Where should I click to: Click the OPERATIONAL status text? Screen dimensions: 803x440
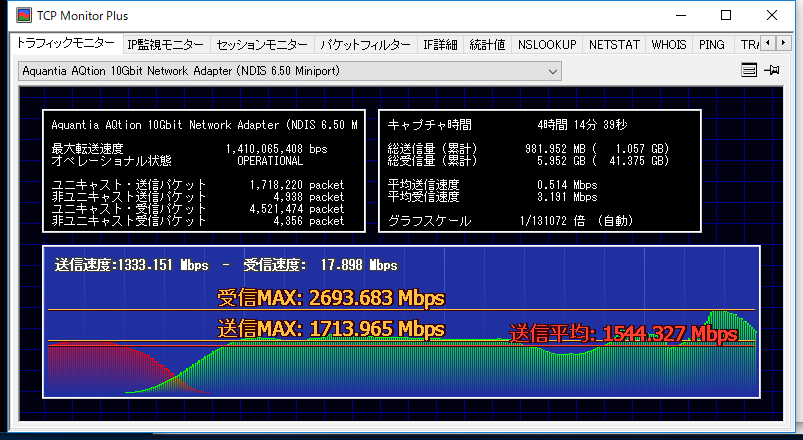pos(270,161)
